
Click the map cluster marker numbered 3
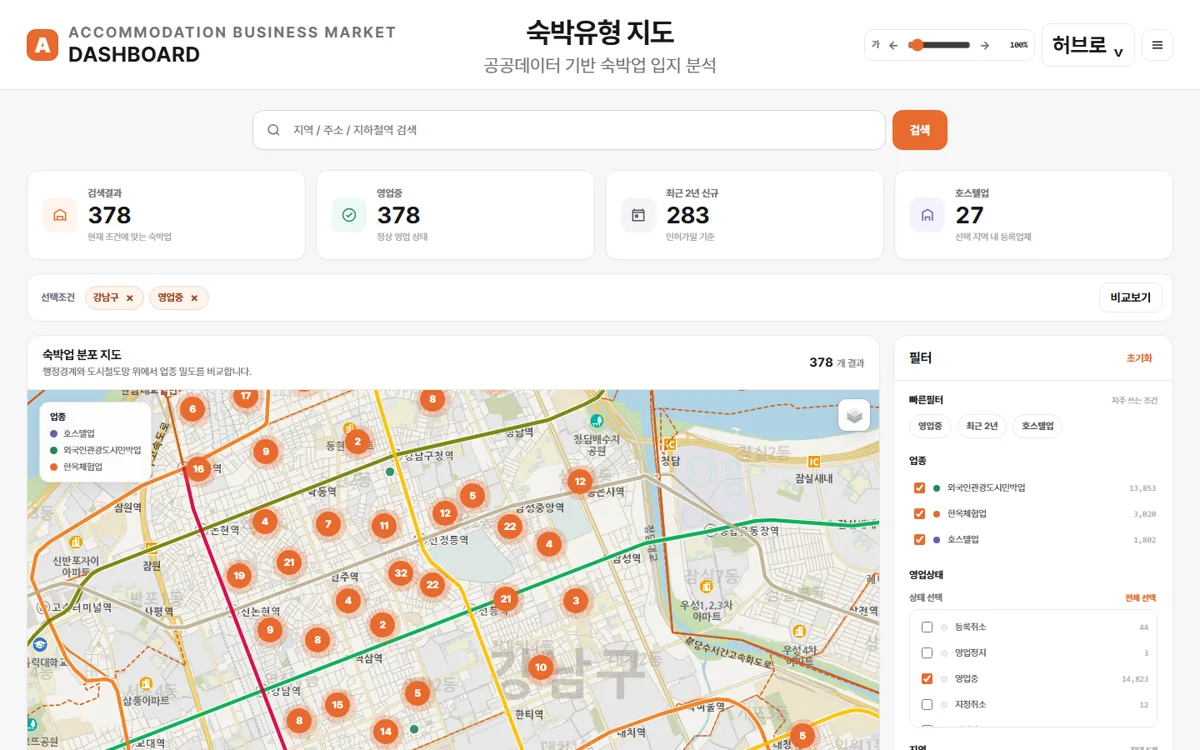pyautogui.click(x=575, y=601)
